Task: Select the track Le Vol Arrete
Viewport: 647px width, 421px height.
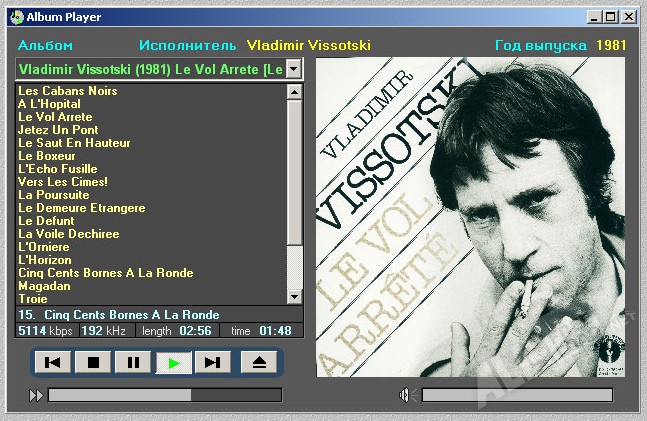Action: coord(55,117)
